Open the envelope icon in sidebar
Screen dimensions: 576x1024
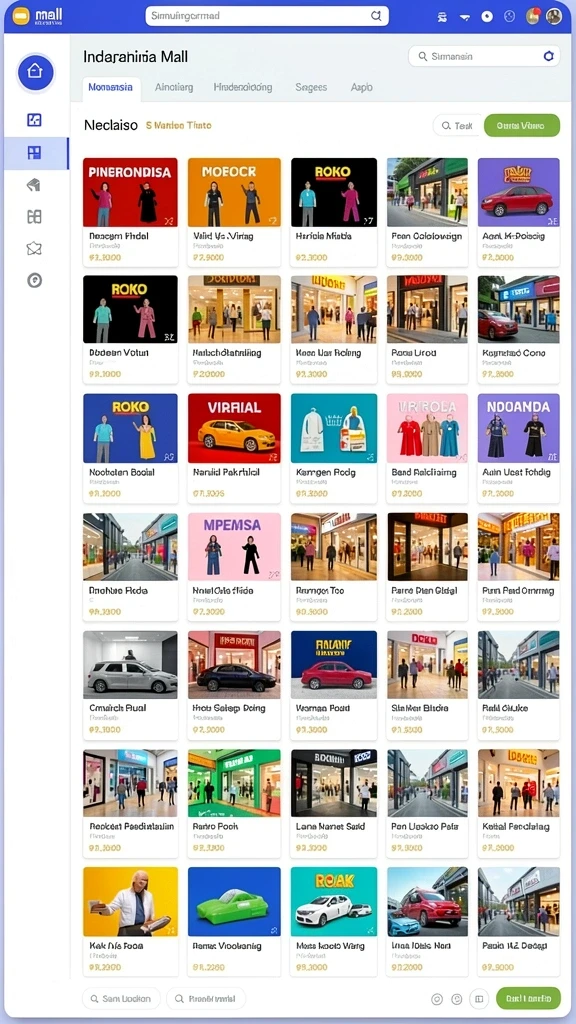click(35, 248)
